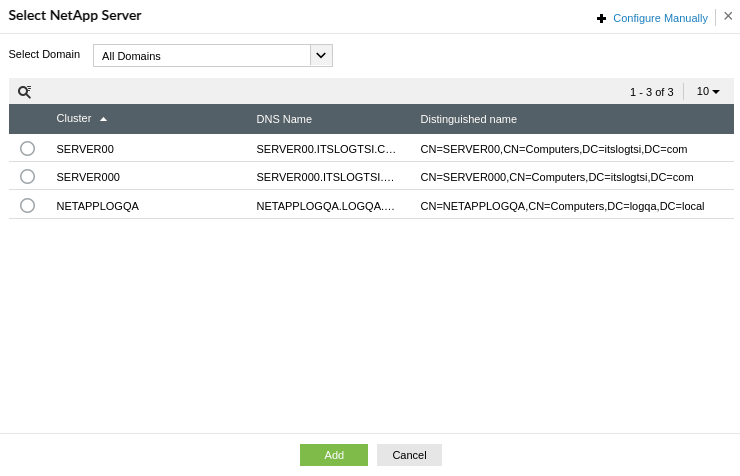Click the NETAPPLOGQA cluster name cell
Screen dimensions: 740x476
point(97,206)
